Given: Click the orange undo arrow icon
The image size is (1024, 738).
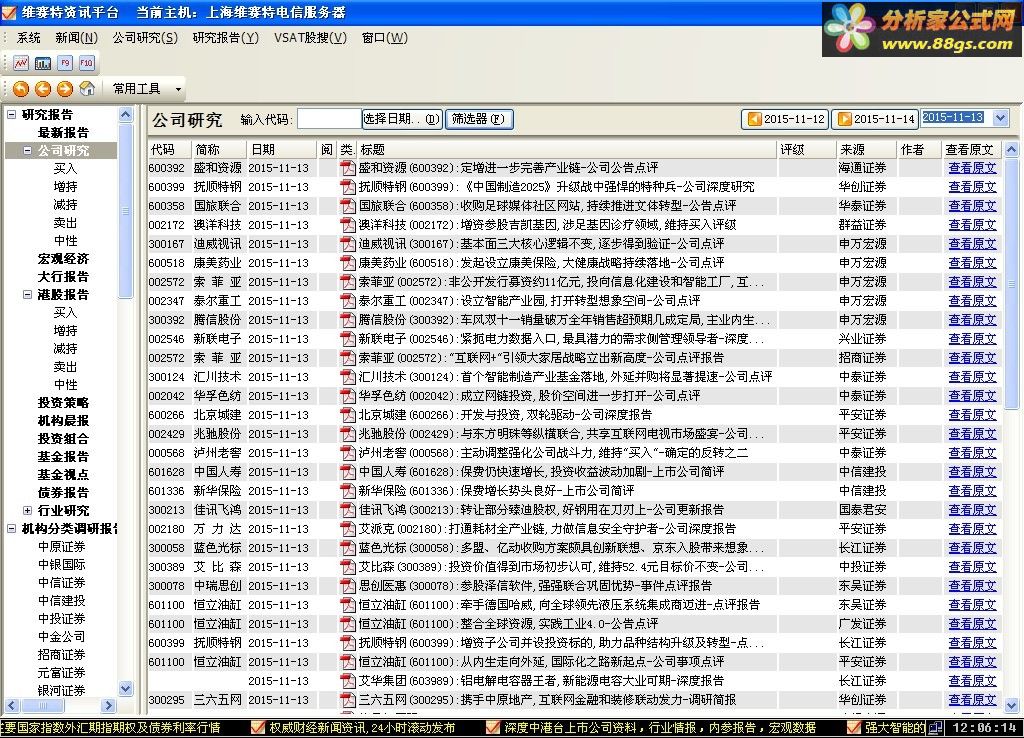Looking at the screenshot, I should (x=21, y=88).
